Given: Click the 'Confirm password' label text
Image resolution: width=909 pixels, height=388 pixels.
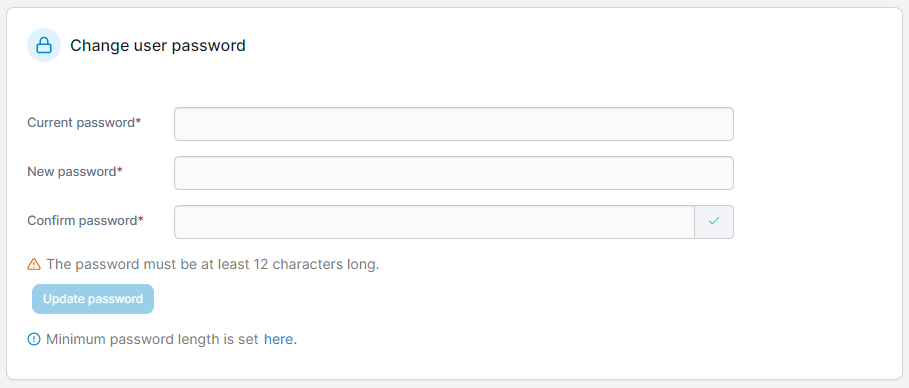Looking at the screenshot, I should 82,220.
